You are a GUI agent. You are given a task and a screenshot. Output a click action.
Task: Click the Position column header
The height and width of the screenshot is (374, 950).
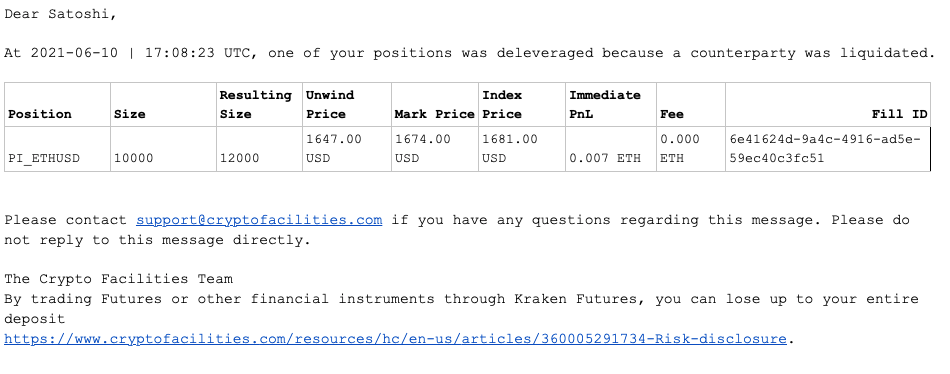(x=40, y=115)
